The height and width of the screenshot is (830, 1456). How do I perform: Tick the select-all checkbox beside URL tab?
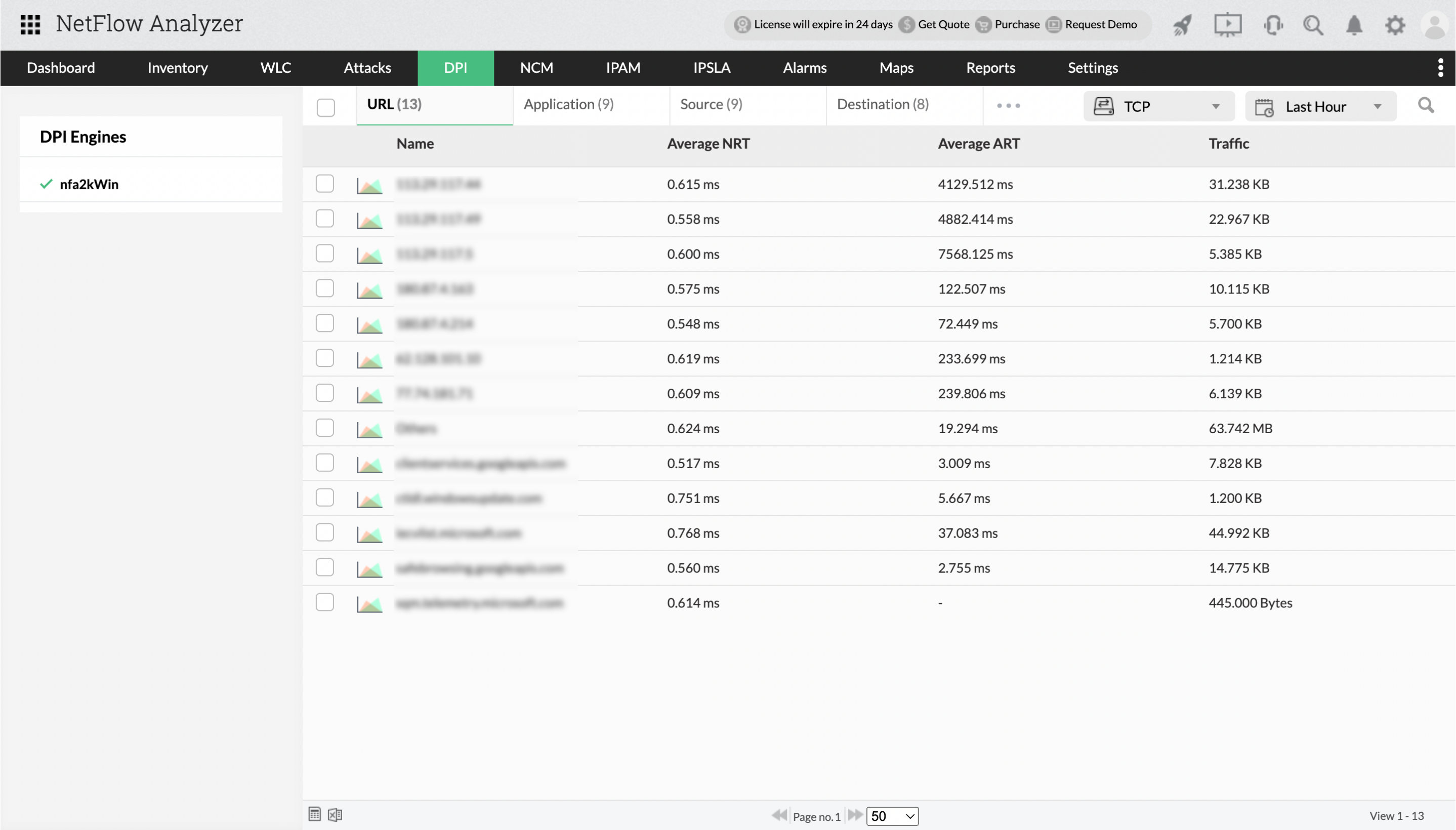pyautogui.click(x=325, y=107)
